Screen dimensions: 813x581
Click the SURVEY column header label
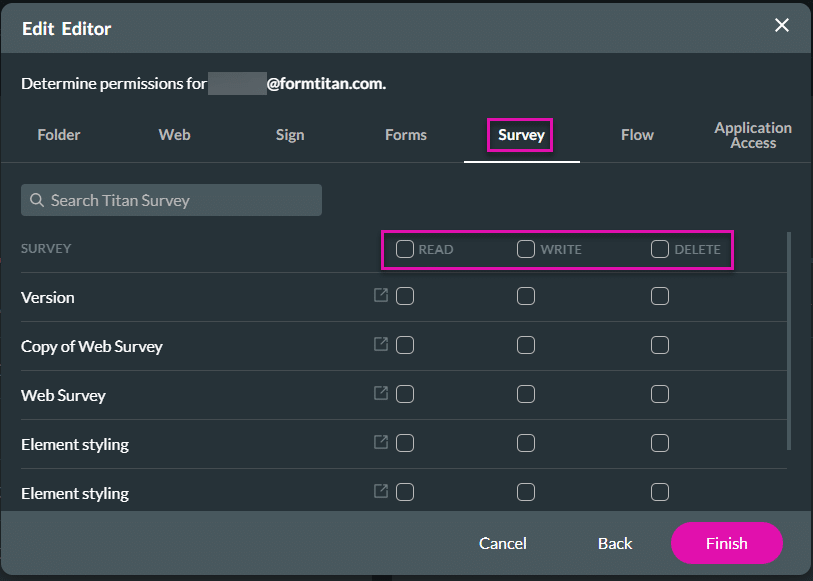pos(45,248)
